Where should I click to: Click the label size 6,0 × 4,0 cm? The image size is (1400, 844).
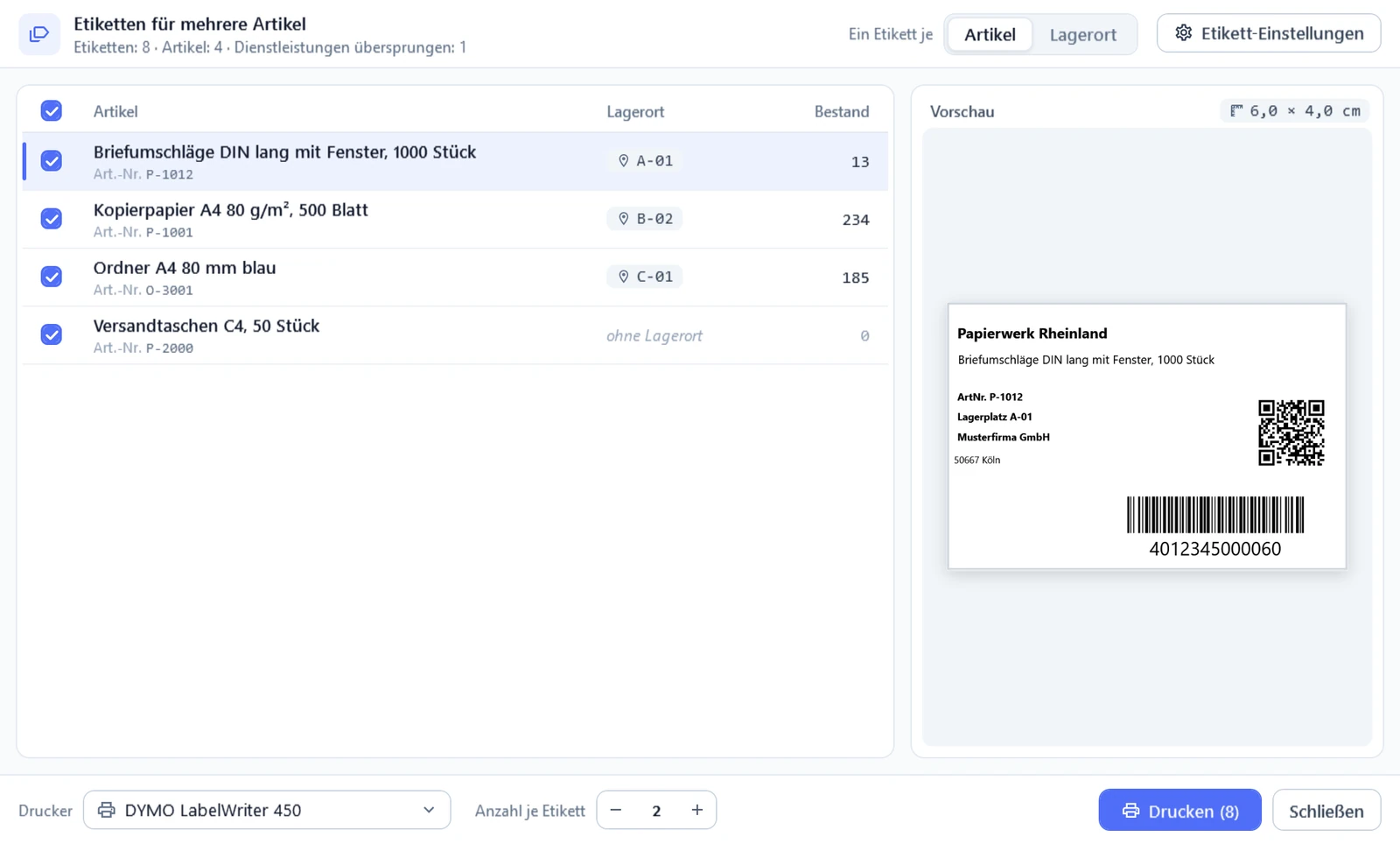coord(1296,111)
